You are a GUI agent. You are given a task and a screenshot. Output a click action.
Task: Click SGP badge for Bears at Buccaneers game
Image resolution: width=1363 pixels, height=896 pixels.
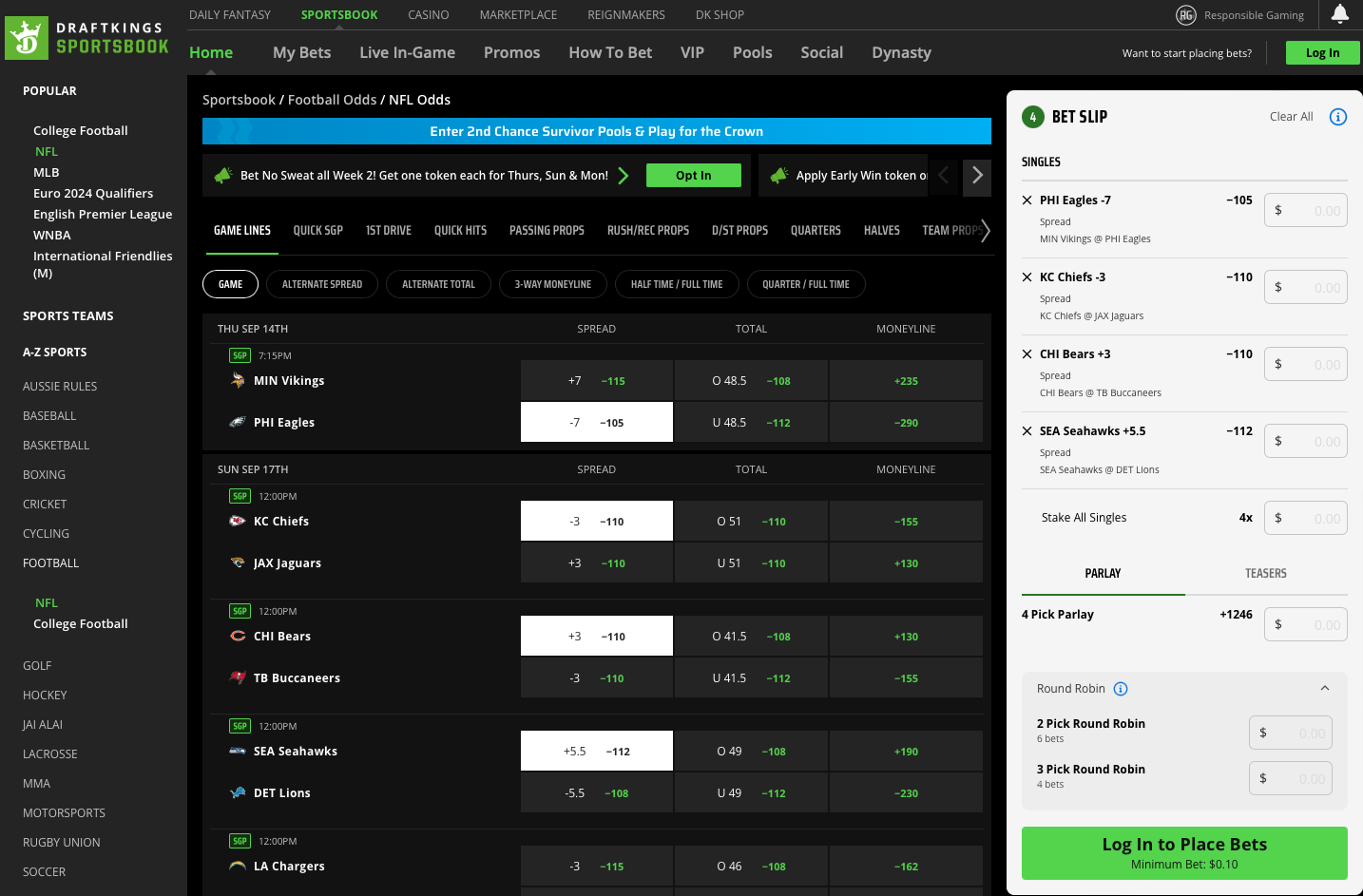point(240,611)
